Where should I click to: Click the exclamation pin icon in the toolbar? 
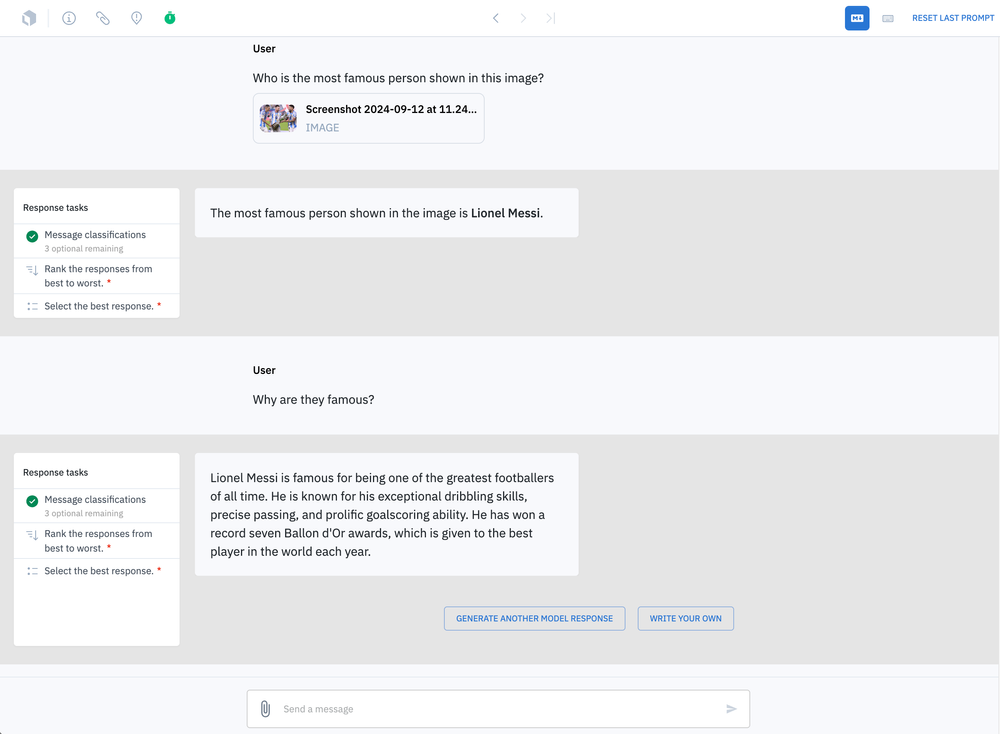tap(136, 17)
